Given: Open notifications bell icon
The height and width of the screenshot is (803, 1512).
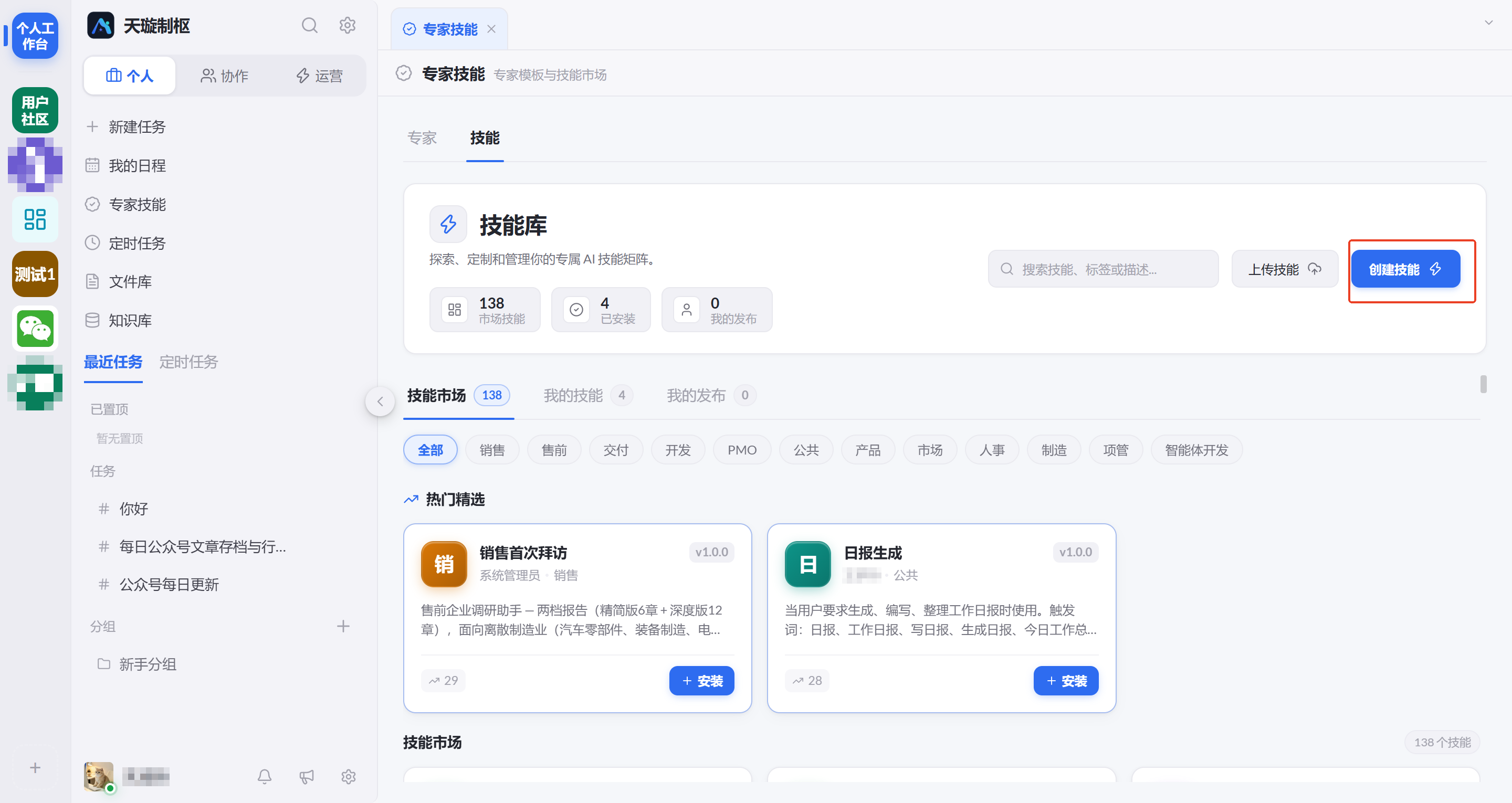Looking at the screenshot, I should 265,777.
